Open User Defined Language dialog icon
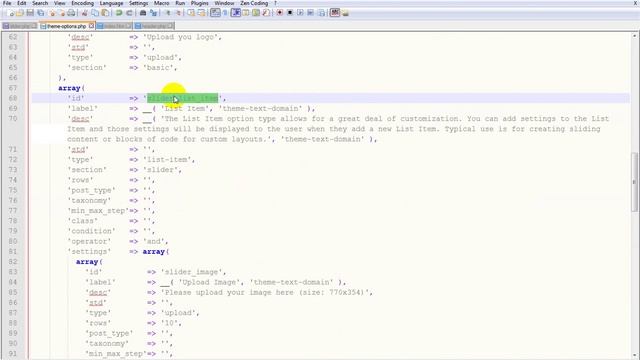This screenshot has height=360, width=640. 245,13
